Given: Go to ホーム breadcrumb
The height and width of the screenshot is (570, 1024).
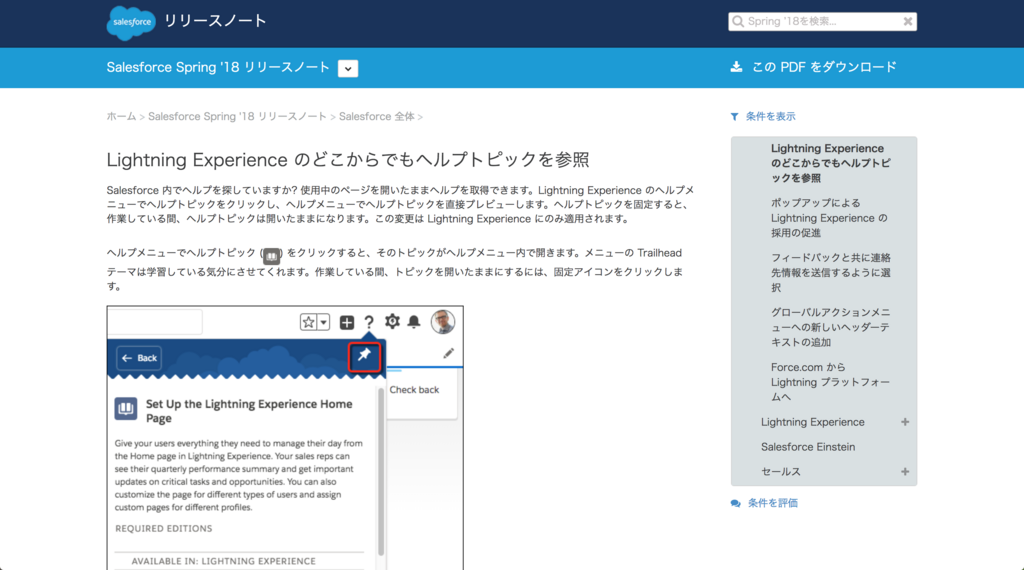Looking at the screenshot, I should [121, 116].
